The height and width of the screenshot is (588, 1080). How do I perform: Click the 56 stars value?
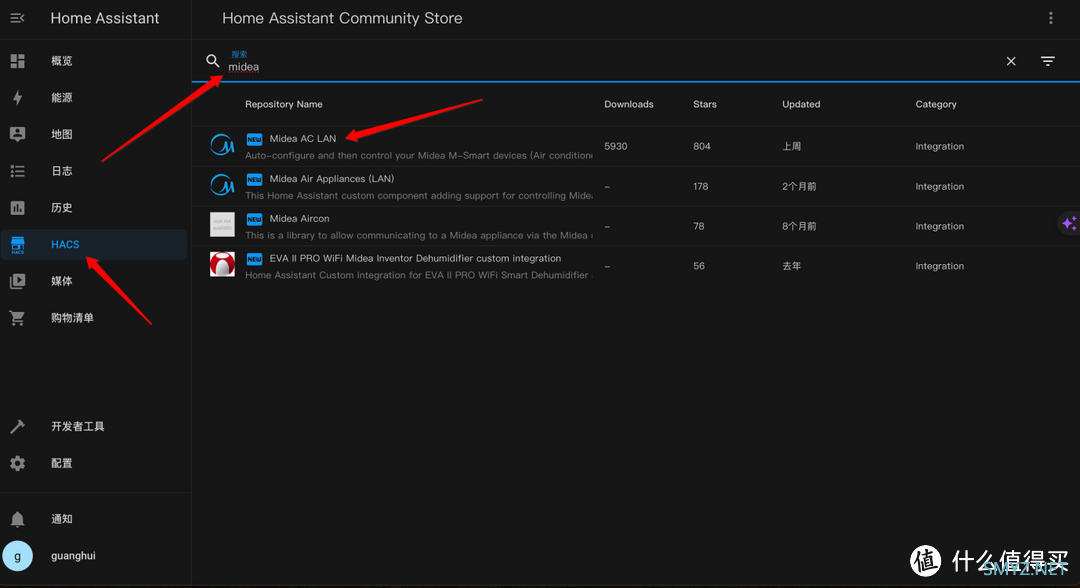pyautogui.click(x=698, y=266)
